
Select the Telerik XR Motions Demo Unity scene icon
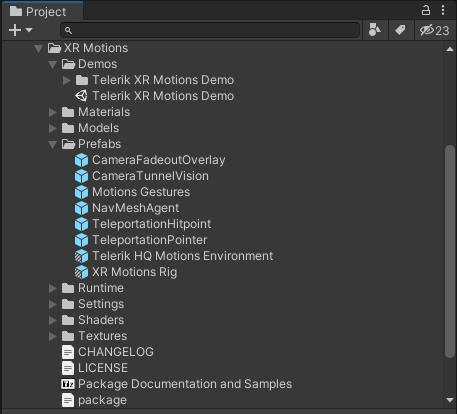(x=81, y=96)
